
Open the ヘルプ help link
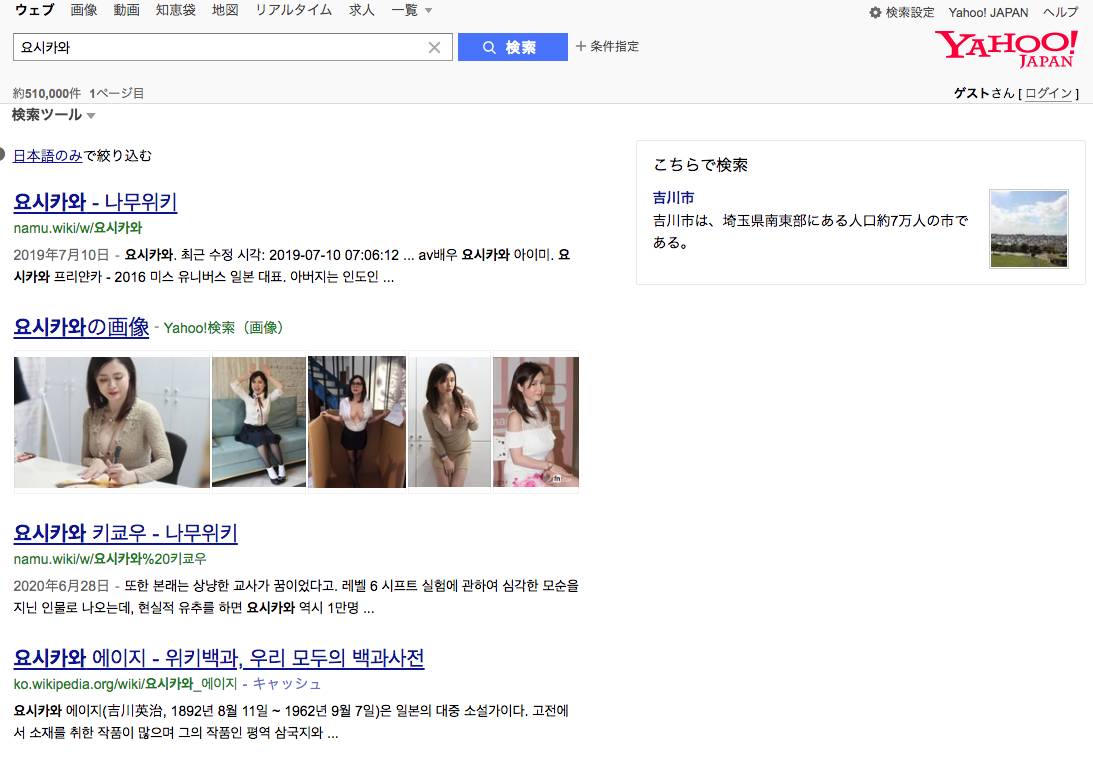click(x=1060, y=13)
